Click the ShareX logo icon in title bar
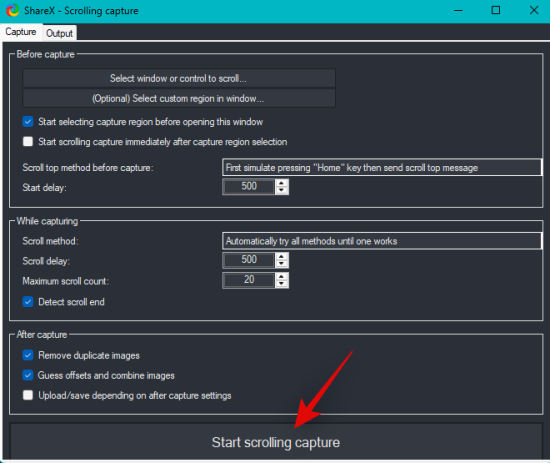The width and height of the screenshot is (550, 463). pos(13,11)
